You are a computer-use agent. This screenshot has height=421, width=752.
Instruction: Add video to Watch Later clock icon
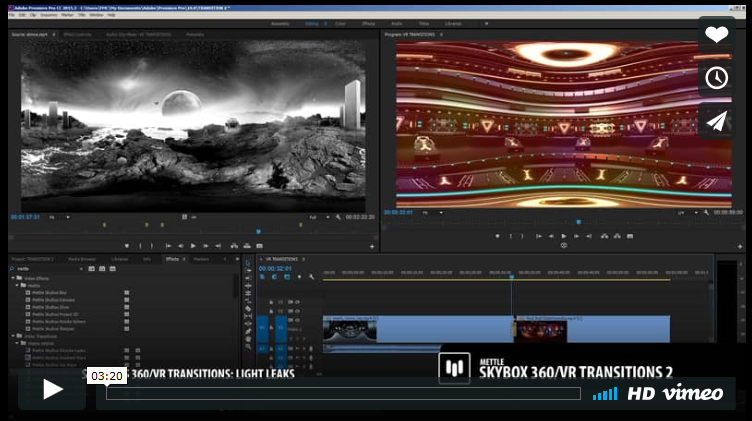(716, 78)
